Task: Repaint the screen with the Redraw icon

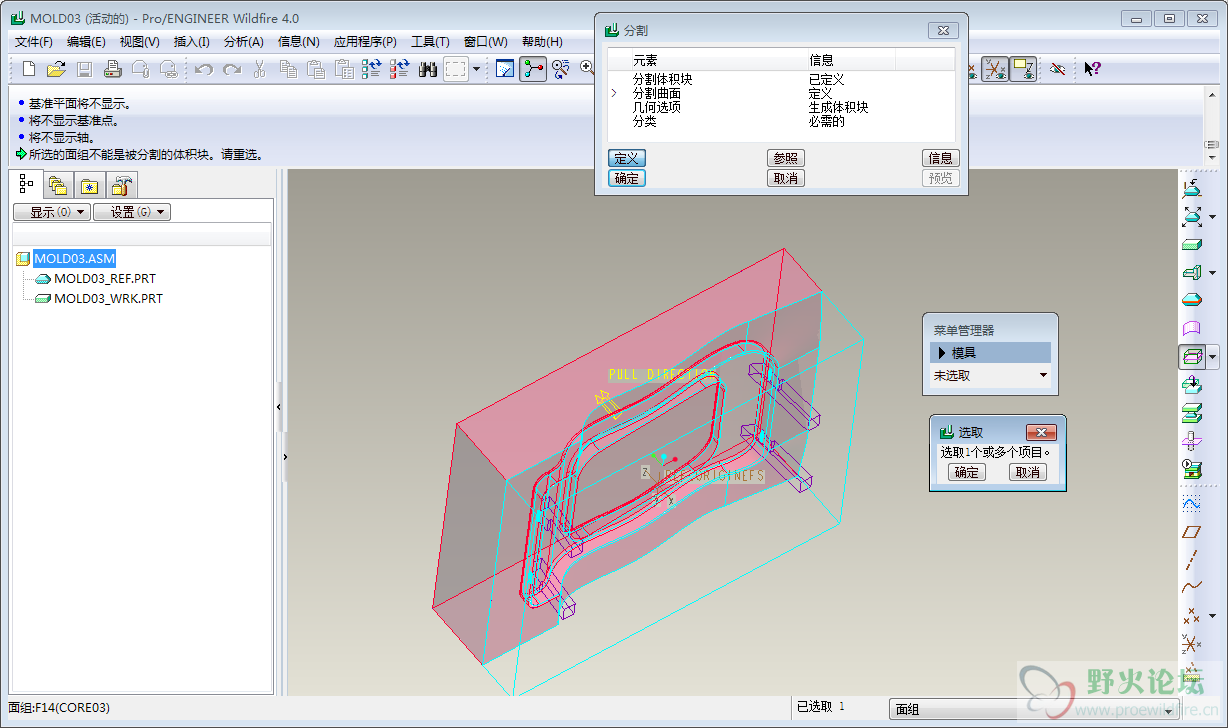Action: click(x=505, y=69)
